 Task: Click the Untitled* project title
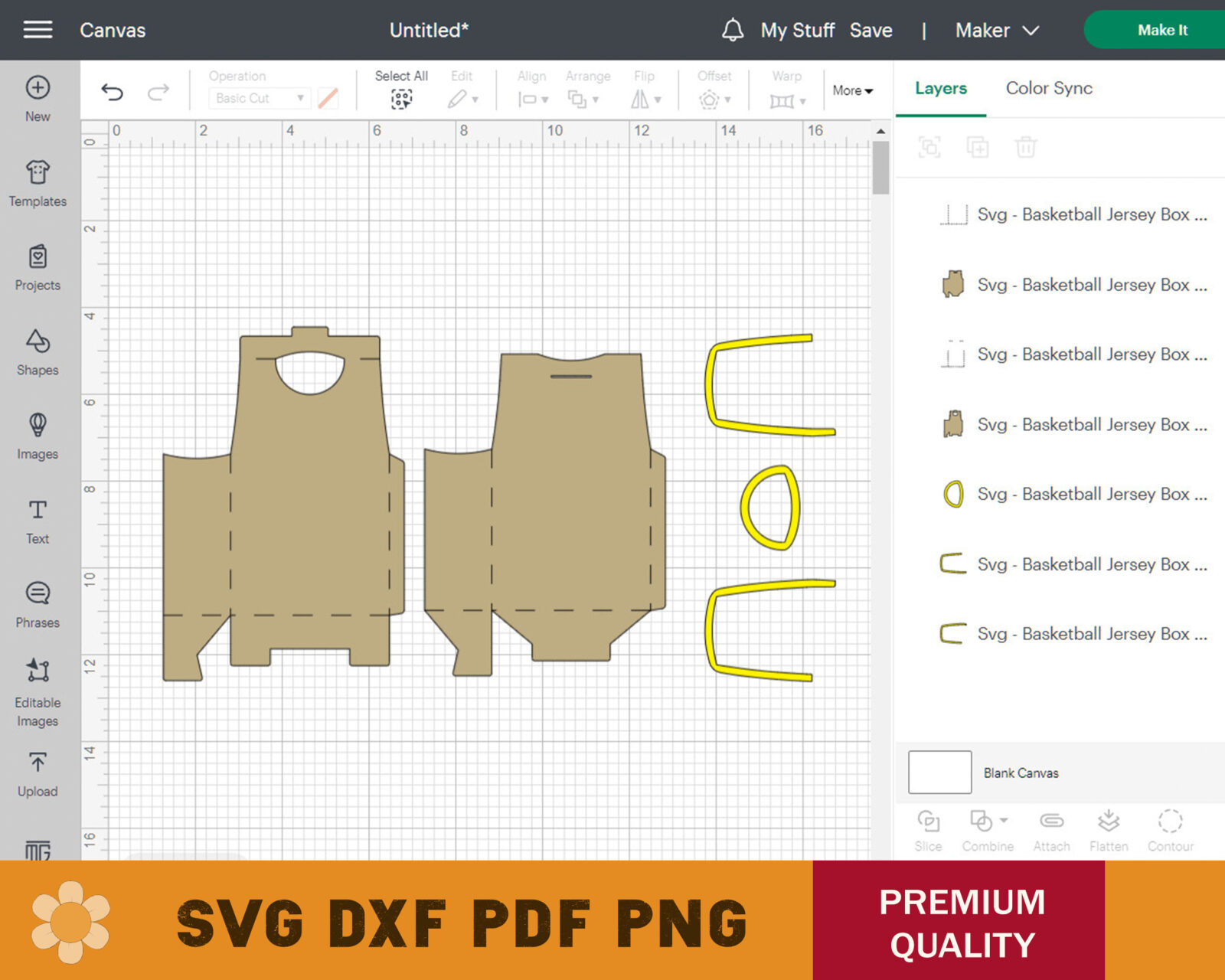click(x=429, y=30)
